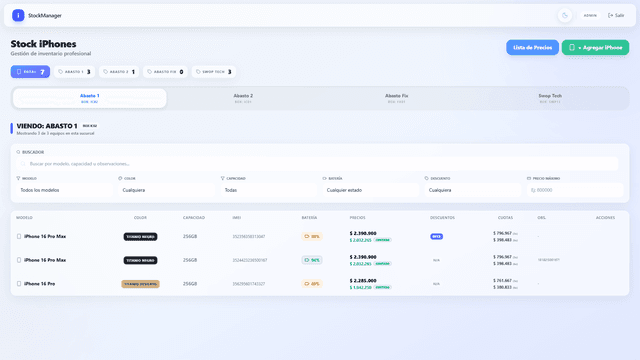
Task: Open the Capacidad dropdown 'Todas'
Action: (x=269, y=190)
